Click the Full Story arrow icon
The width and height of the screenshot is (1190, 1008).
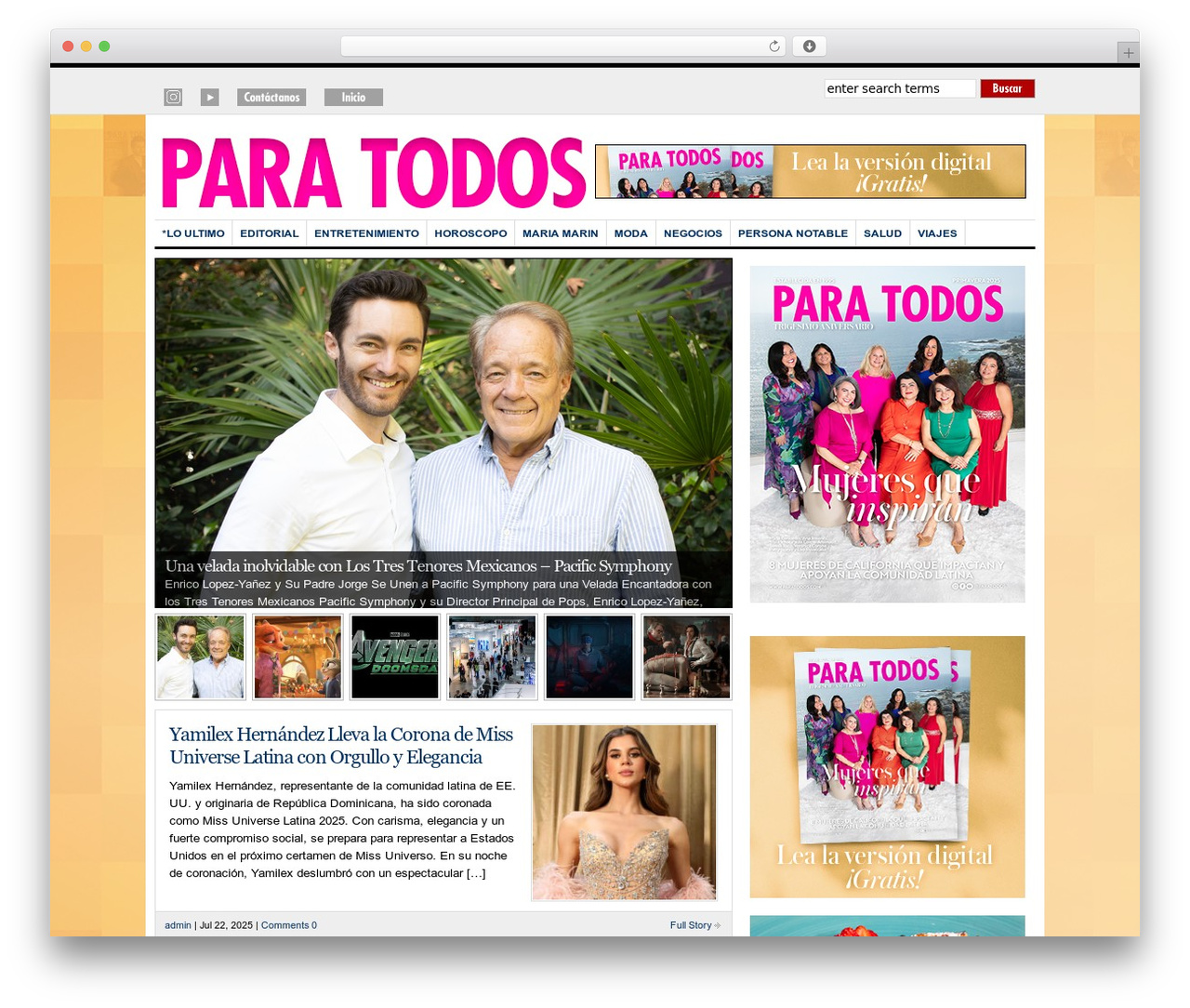pos(718,925)
